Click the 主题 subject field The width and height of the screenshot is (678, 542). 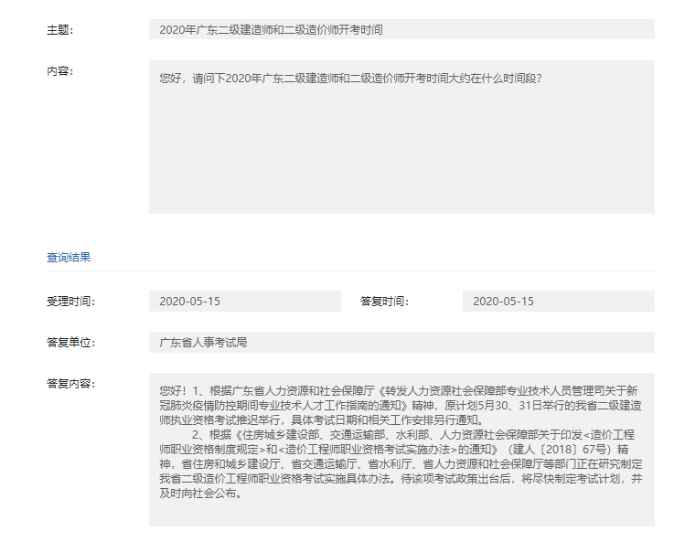tap(402, 29)
